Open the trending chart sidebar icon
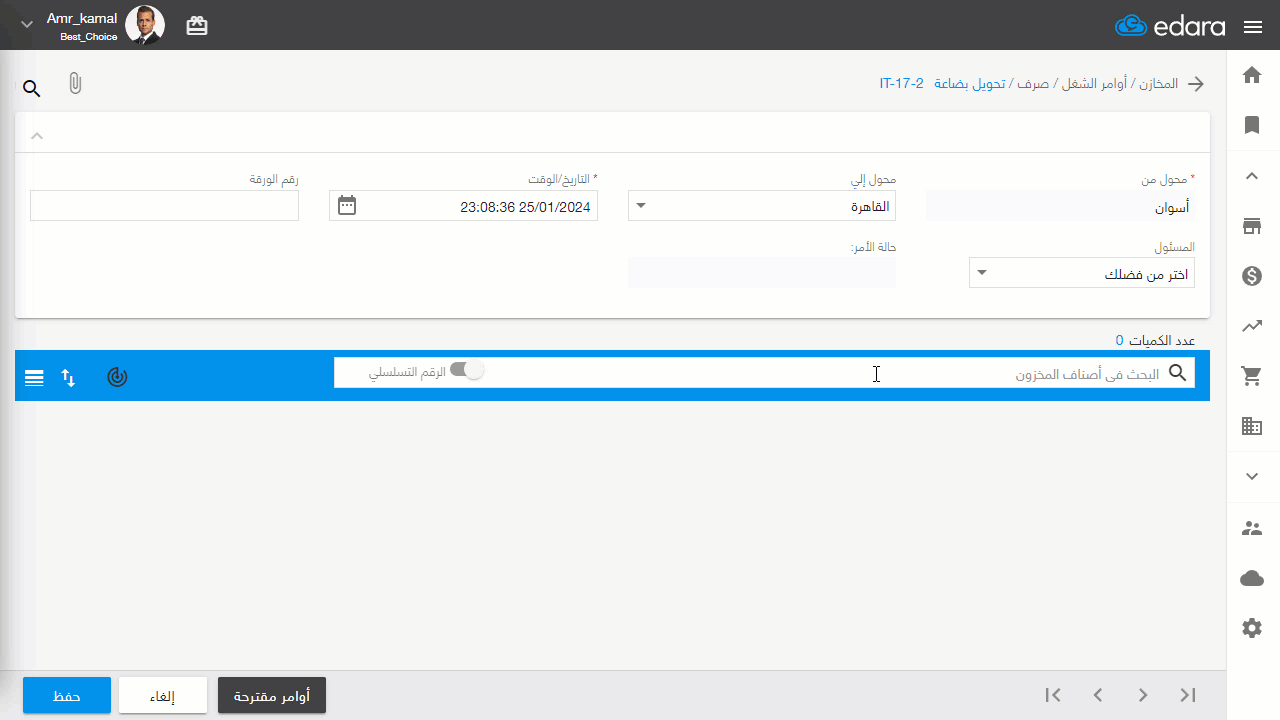Image resolution: width=1280 pixels, height=720 pixels. click(x=1252, y=326)
